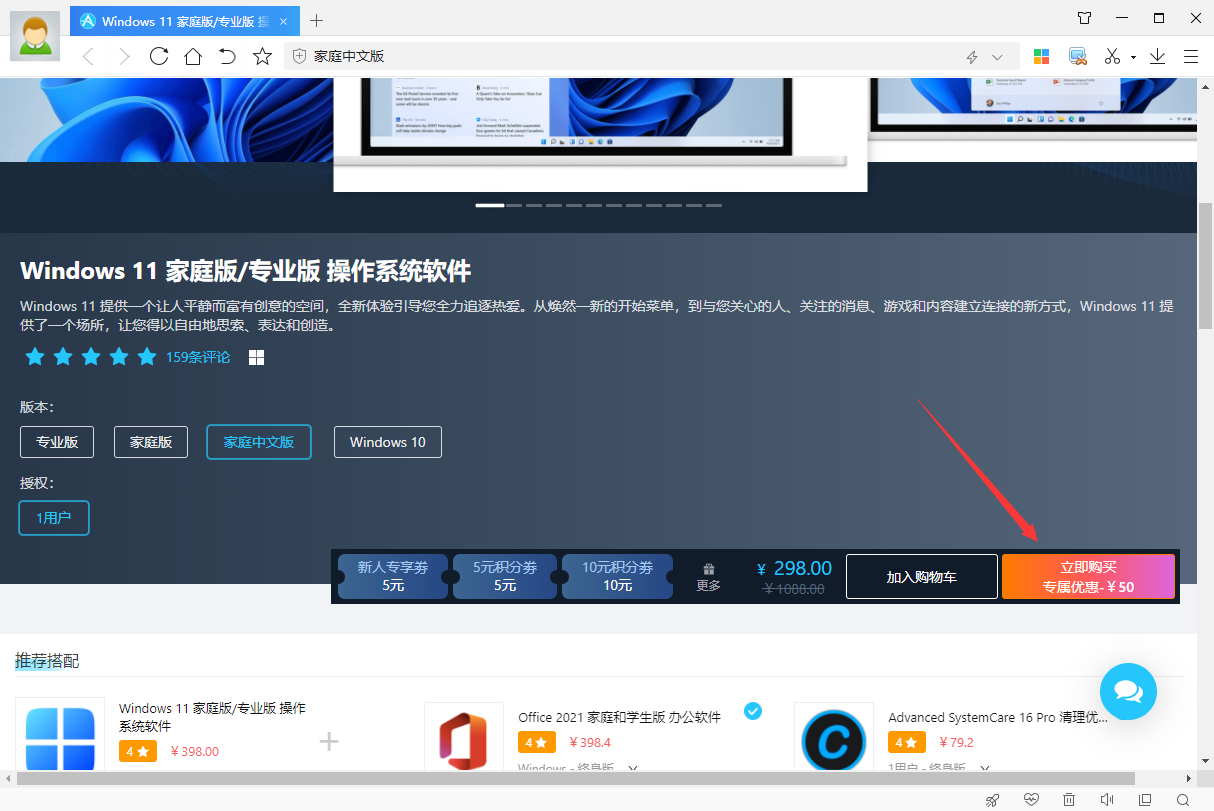Claim the 新人专享券 5元 coupon
This screenshot has height=811, width=1214.
click(393, 576)
